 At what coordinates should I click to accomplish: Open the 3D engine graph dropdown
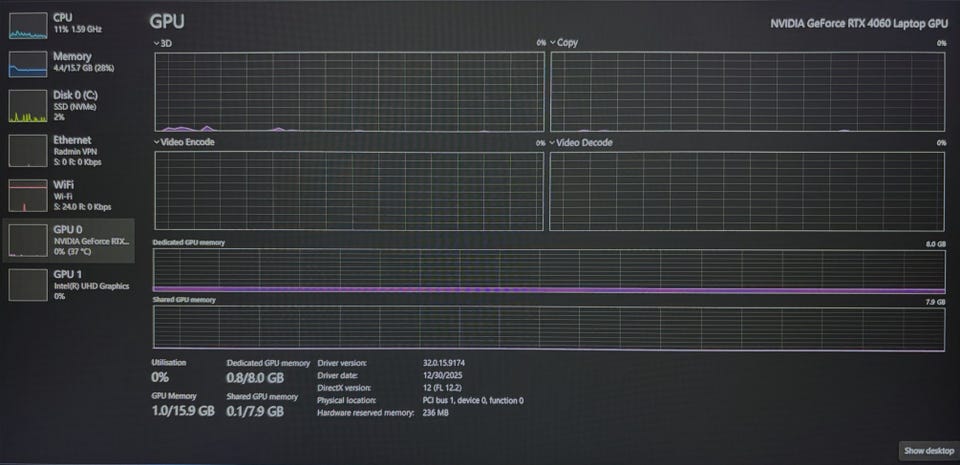(x=156, y=43)
